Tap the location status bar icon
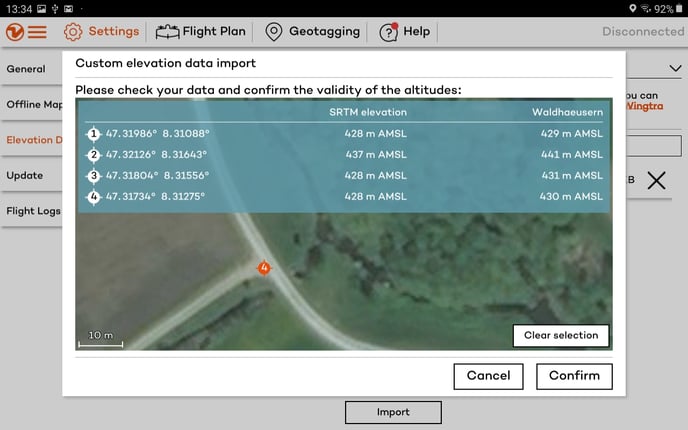The width and height of the screenshot is (688, 430). tap(633, 8)
